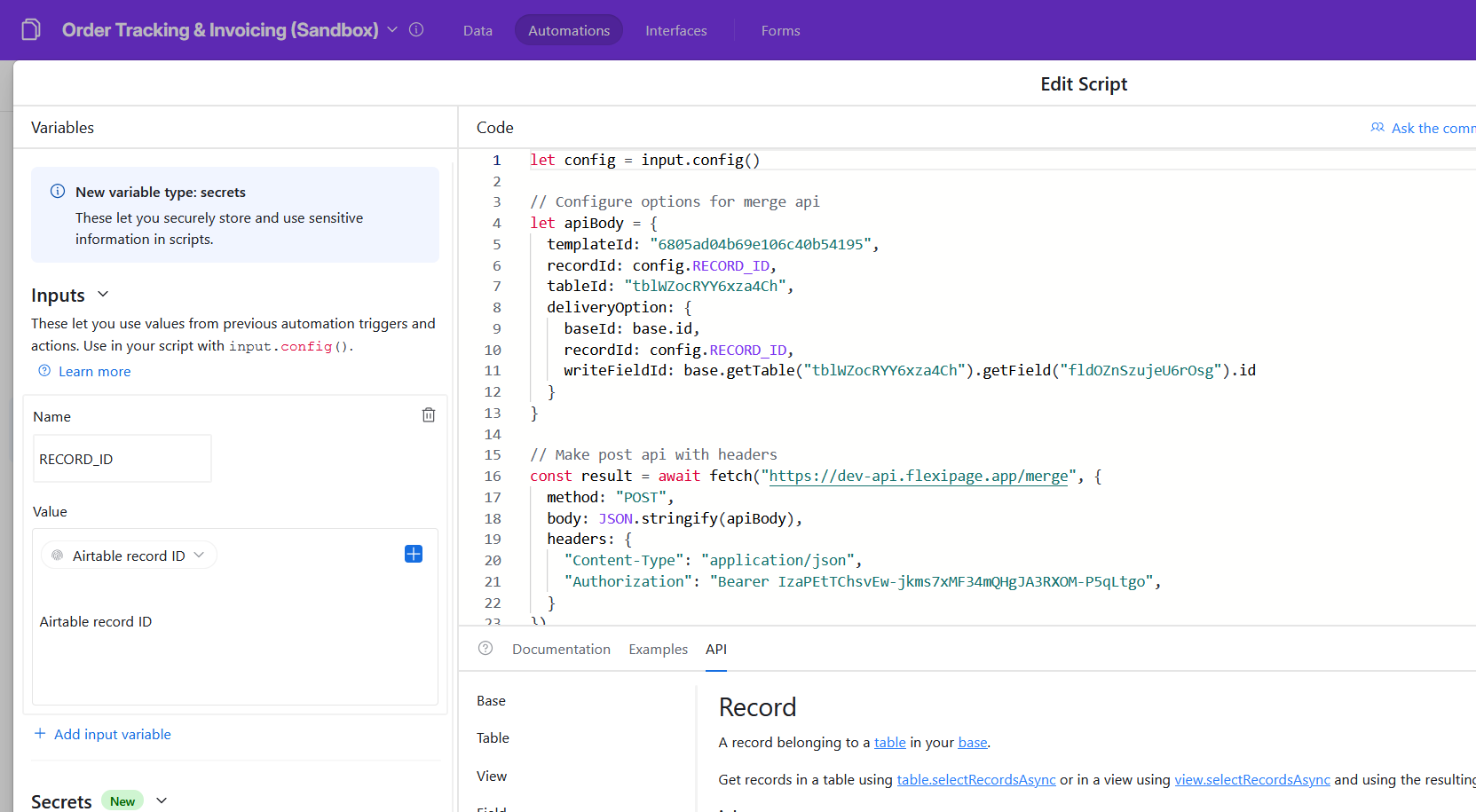Select the API tab
Viewport: 1476px width, 812px height.
(716, 649)
